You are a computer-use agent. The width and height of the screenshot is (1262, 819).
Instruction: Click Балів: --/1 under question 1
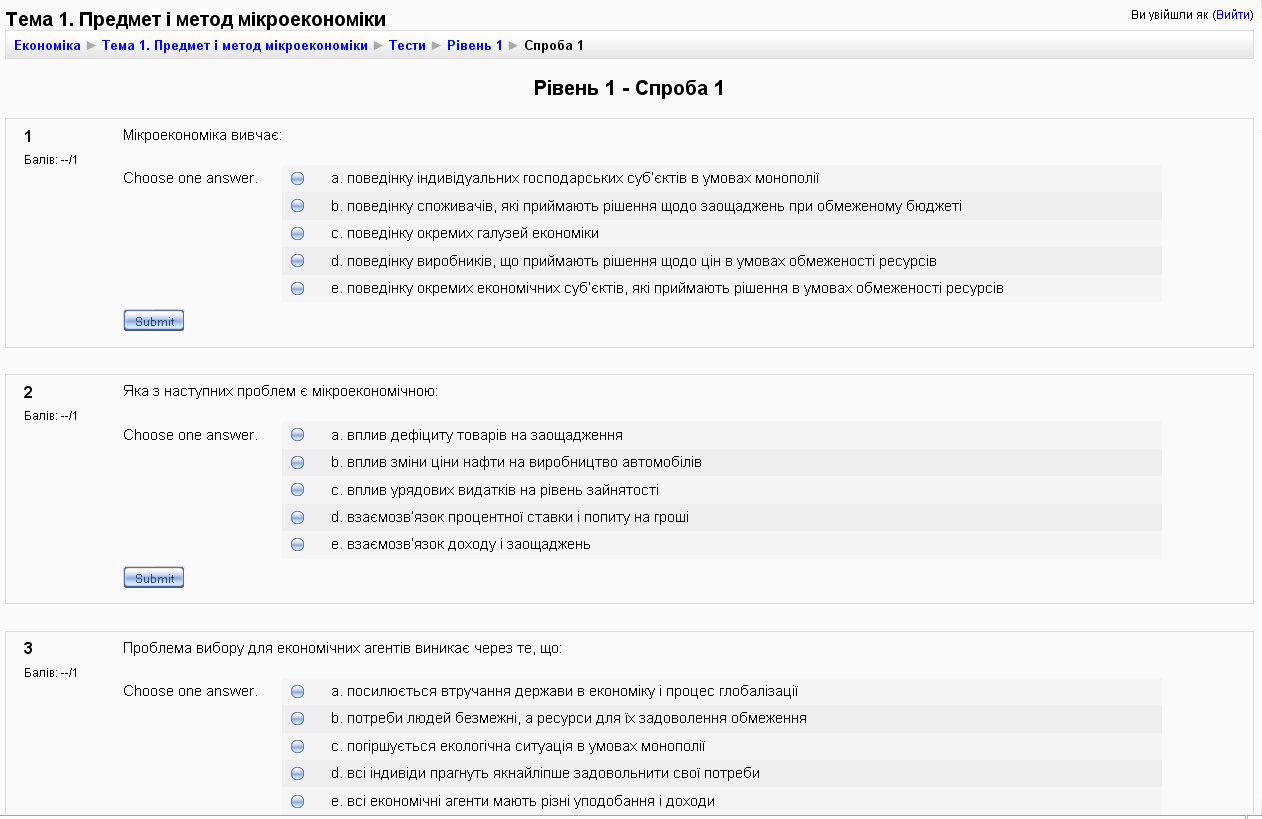click(51, 160)
